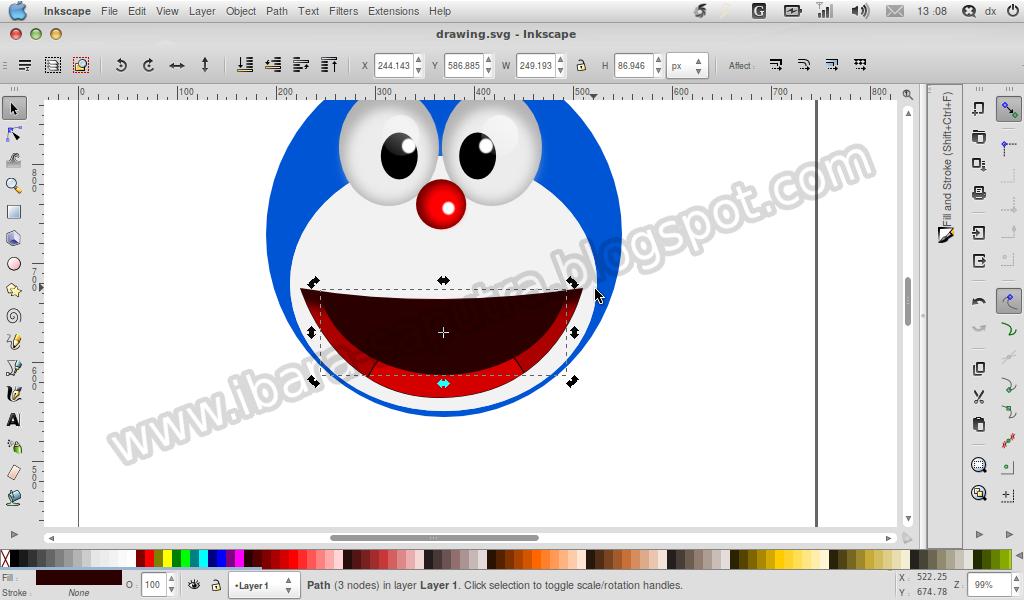Toggle the enable snapping button
The height and width of the screenshot is (600, 1024).
(x=1009, y=110)
